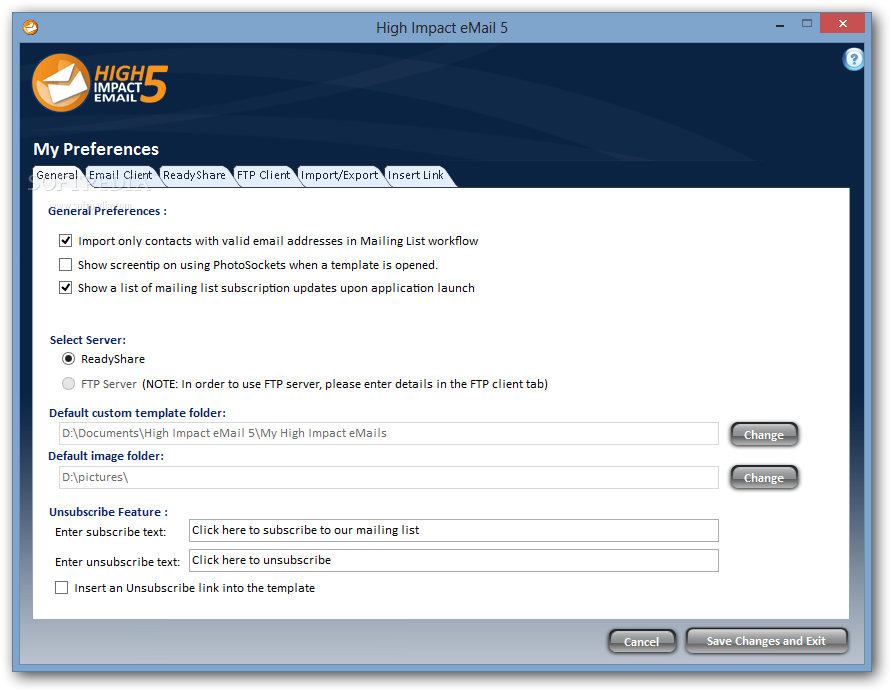892x692 pixels.
Task: Enable Show screentip on using PhotoSockets
Action: point(65,265)
